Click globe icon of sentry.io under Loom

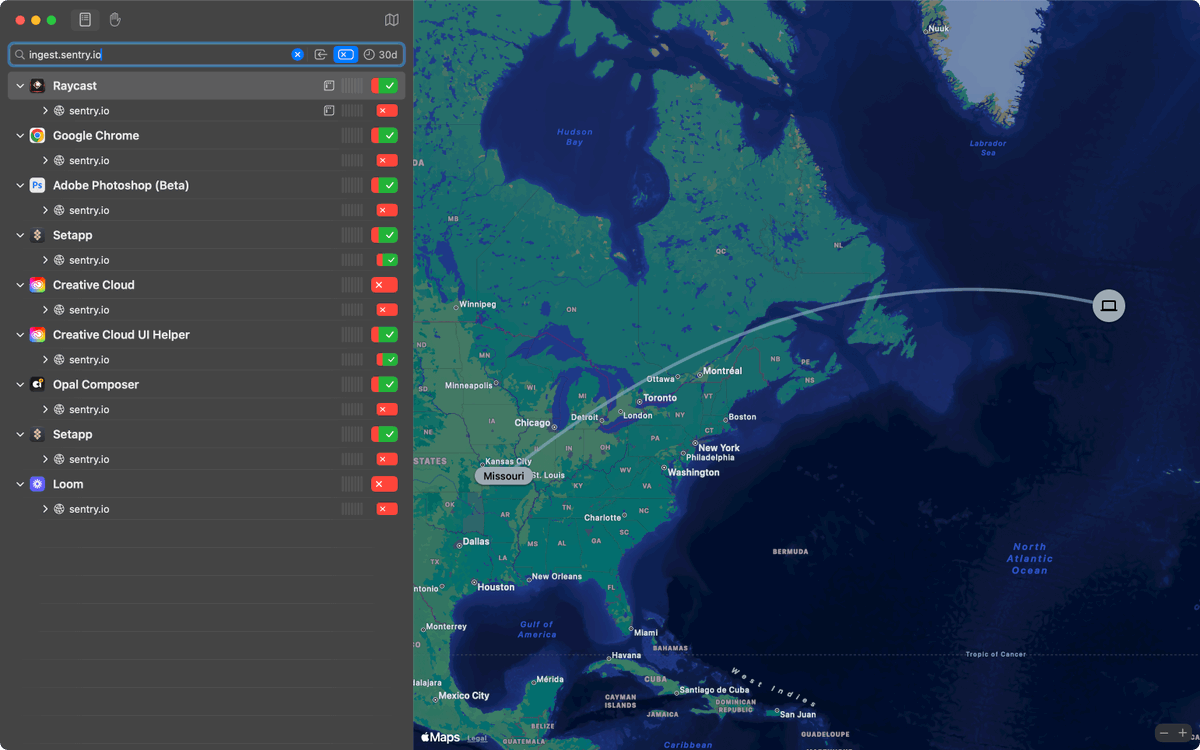click(x=59, y=509)
